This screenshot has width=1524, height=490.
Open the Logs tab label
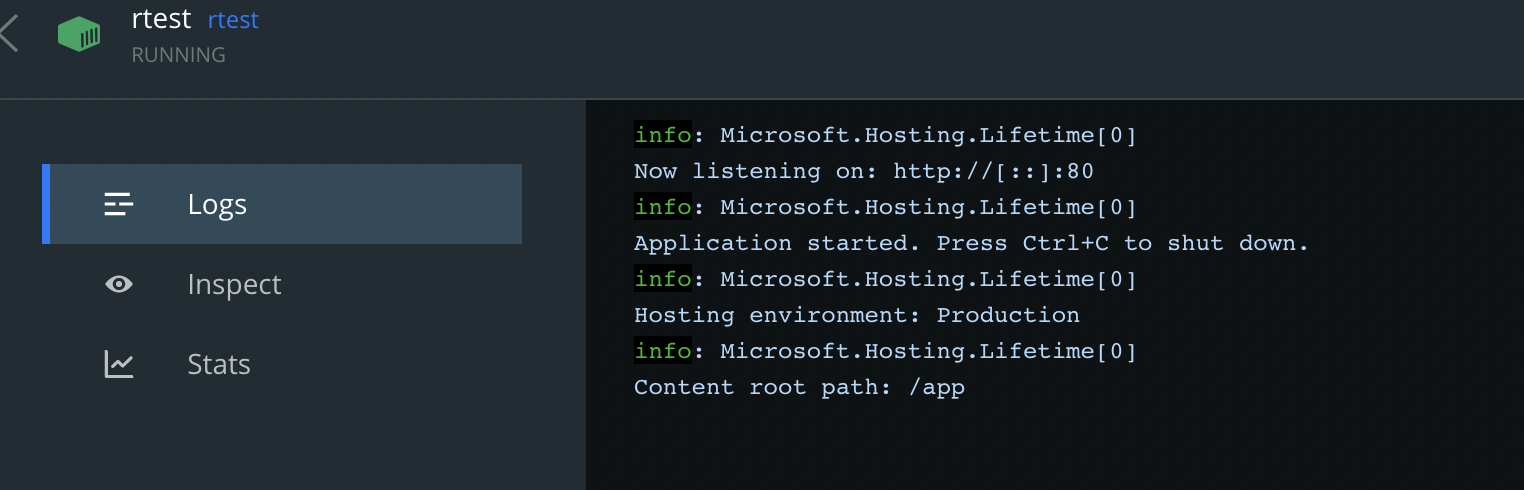pyautogui.click(x=217, y=205)
